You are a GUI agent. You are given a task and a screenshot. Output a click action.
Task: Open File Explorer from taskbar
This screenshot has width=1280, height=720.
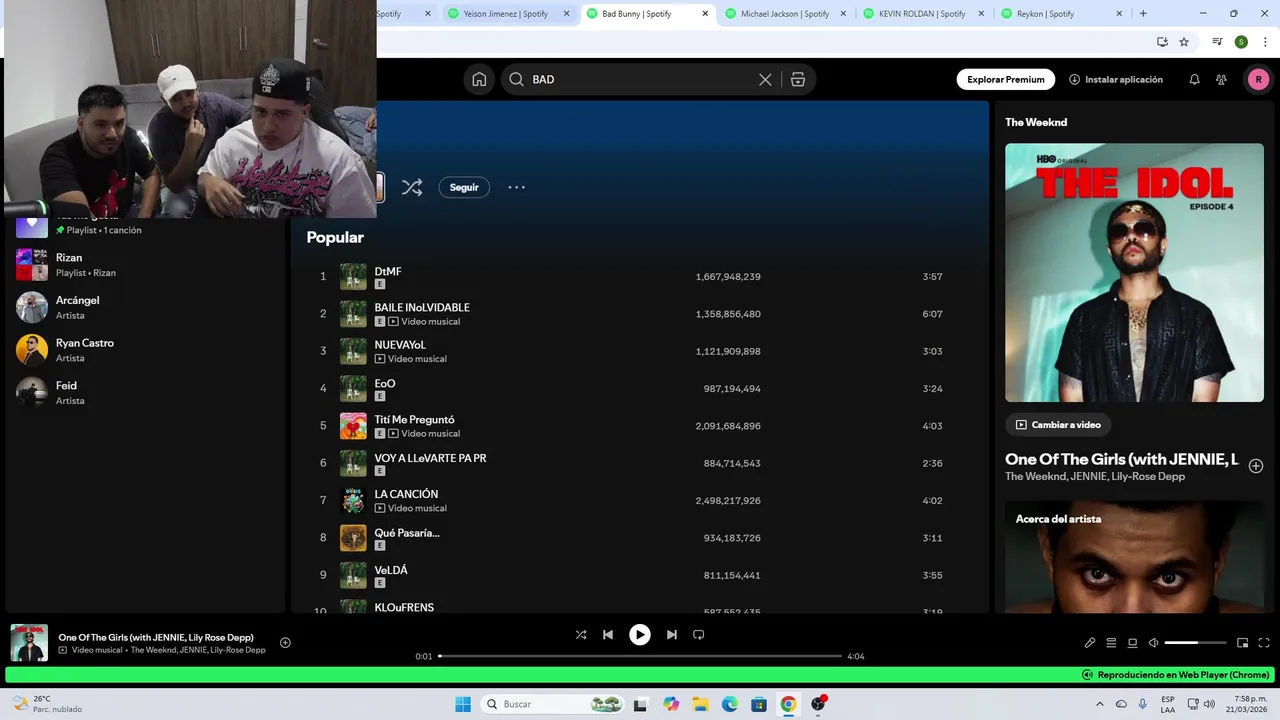coord(700,704)
